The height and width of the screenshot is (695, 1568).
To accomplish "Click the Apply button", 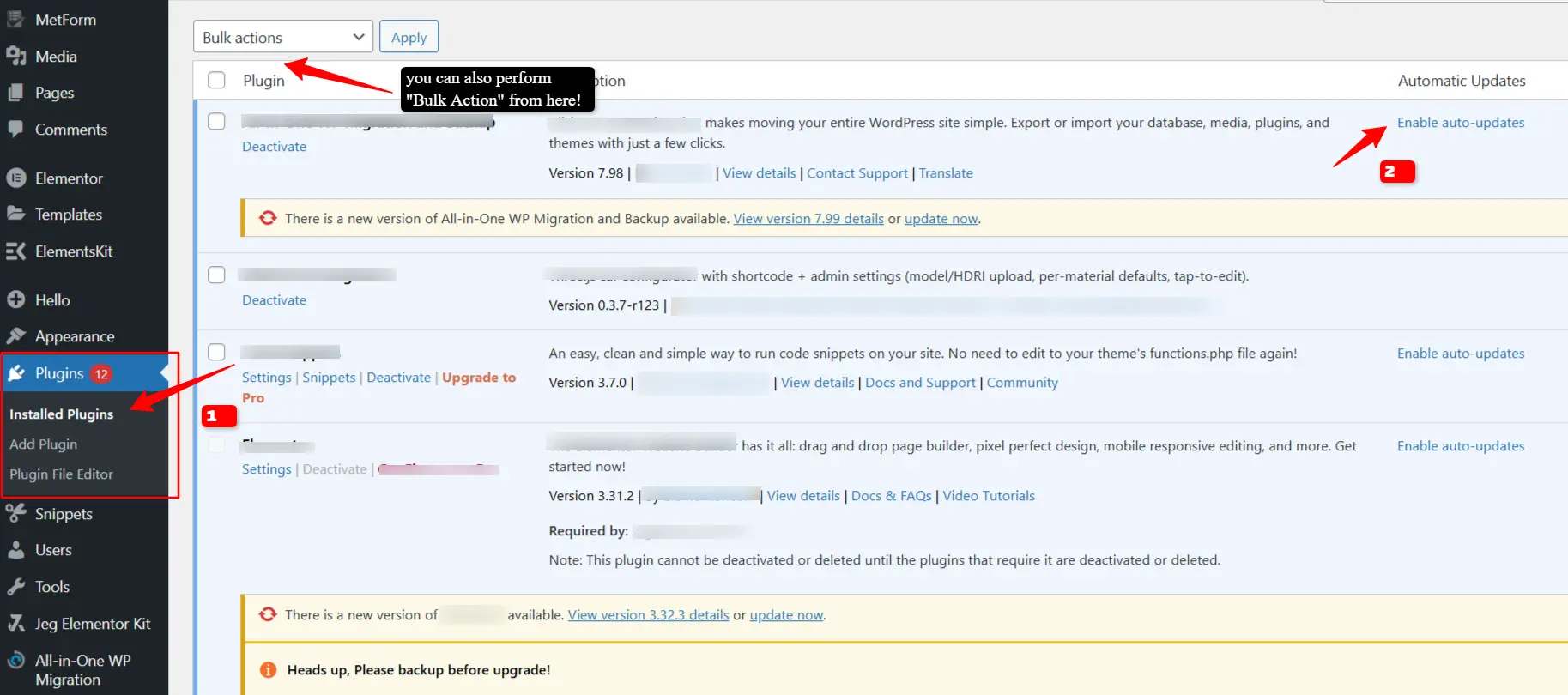I will point(409,37).
